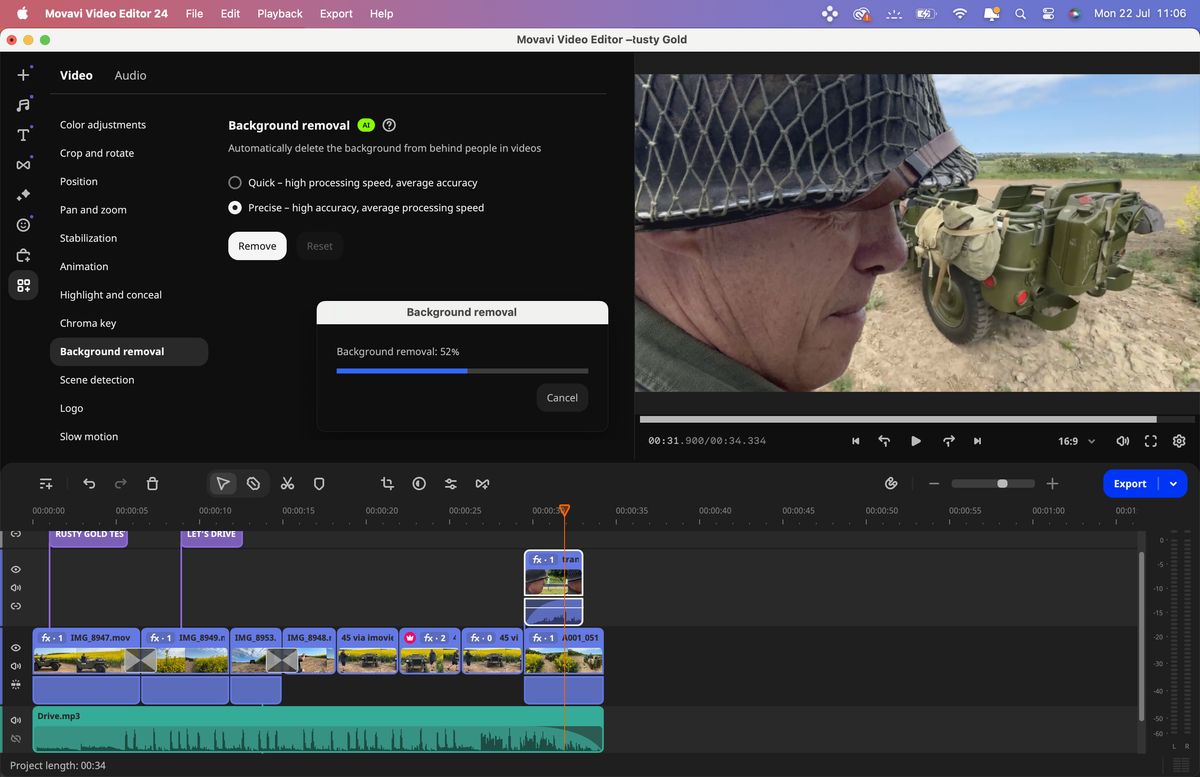
Task: Select the Split scissors tool in the timeline toolbar
Action: (x=287, y=483)
